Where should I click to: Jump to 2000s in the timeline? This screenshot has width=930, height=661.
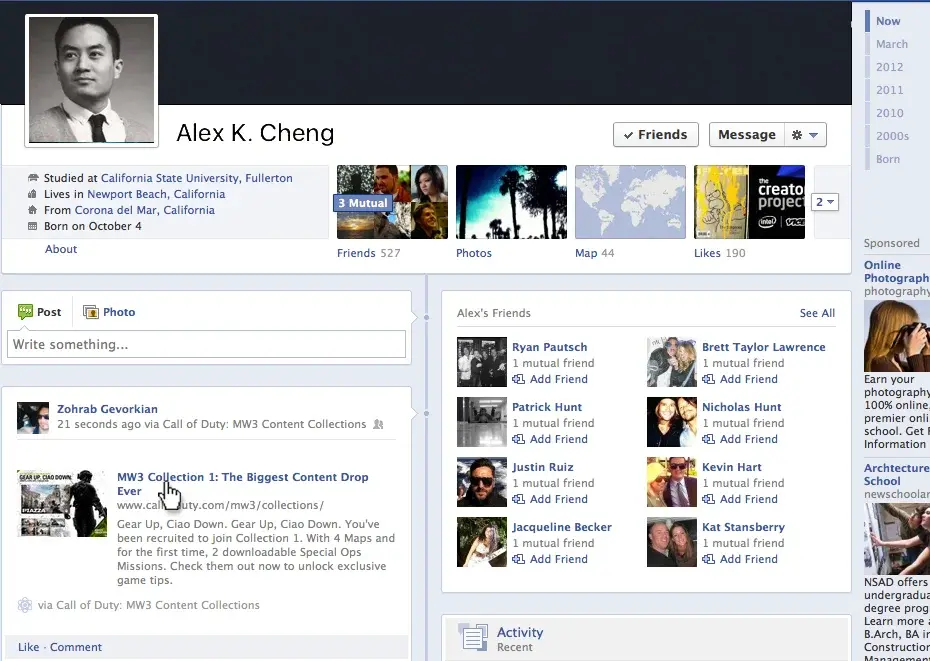[x=892, y=136]
